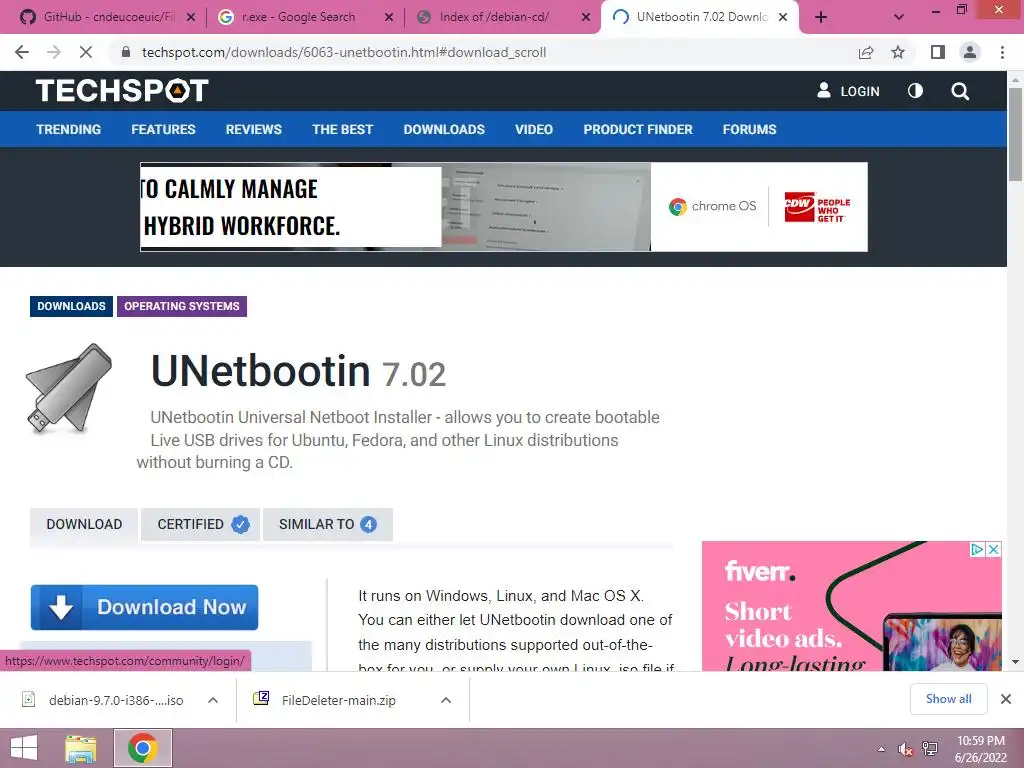Click the OPERATING SYSTEMS category badge
The width and height of the screenshot is (1024, 768).
182,306
